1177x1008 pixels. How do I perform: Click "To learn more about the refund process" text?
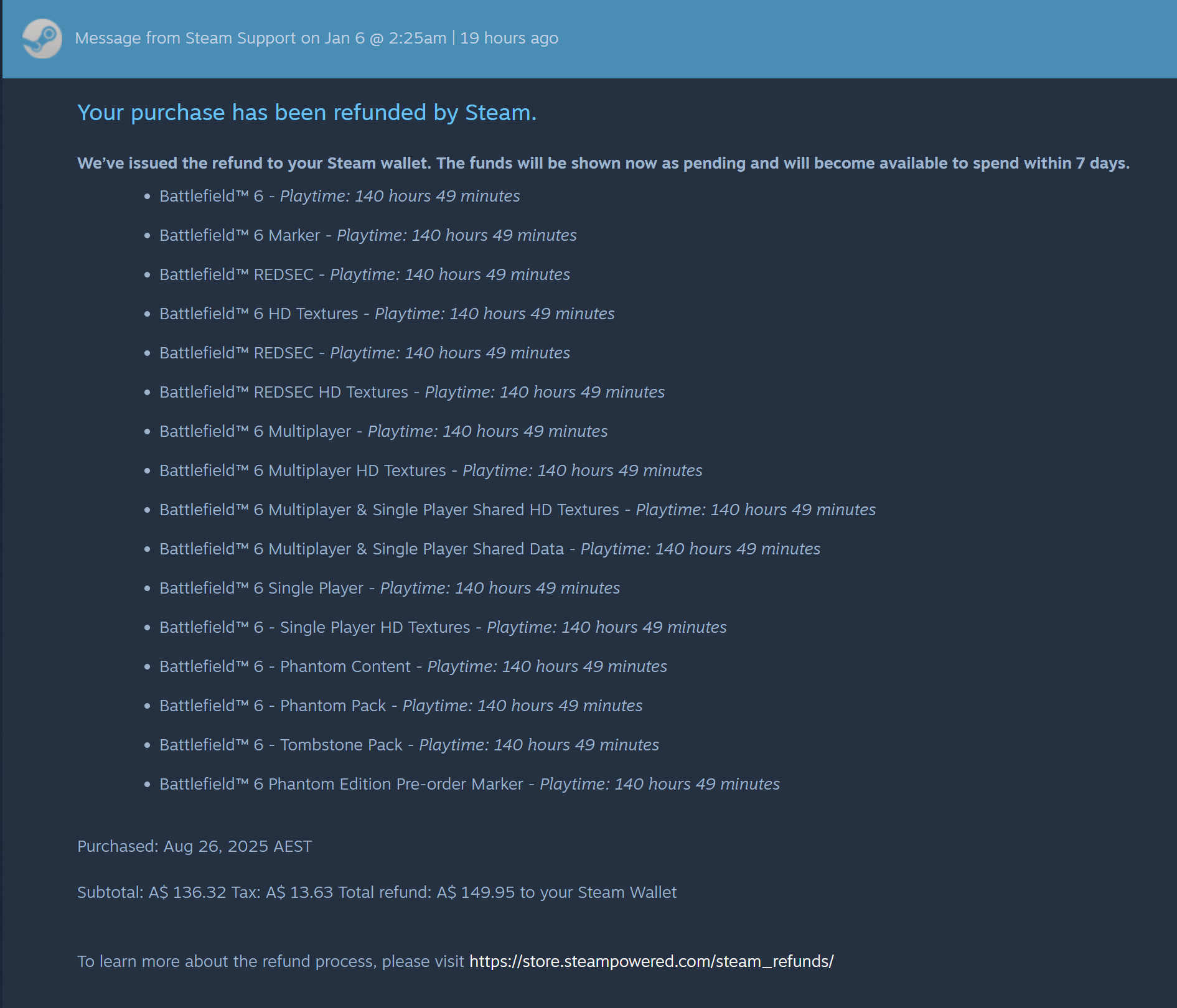[271, 961]
